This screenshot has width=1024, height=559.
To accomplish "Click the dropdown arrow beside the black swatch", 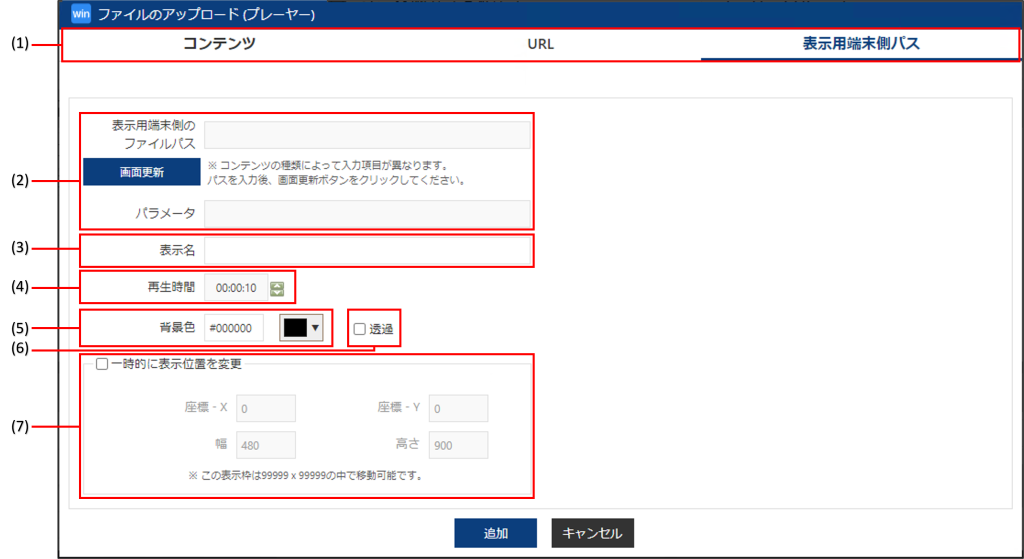I will pyautogui.click(x=315, y=328).
